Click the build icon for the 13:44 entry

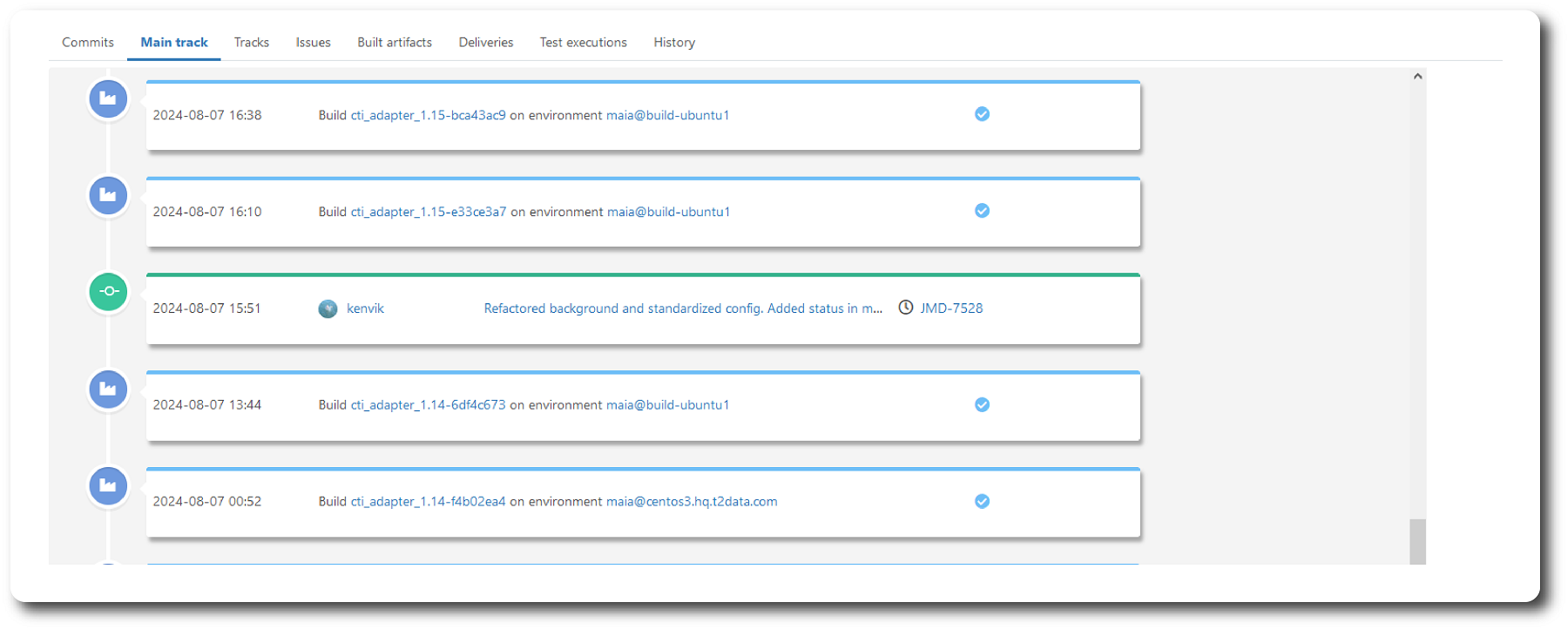pos(108,389)
